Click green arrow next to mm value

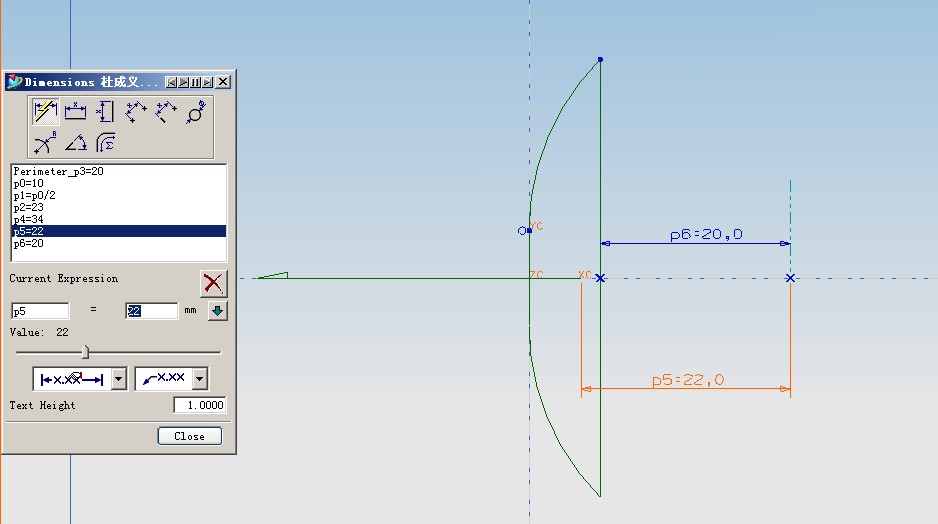click(x=217, y=311)
